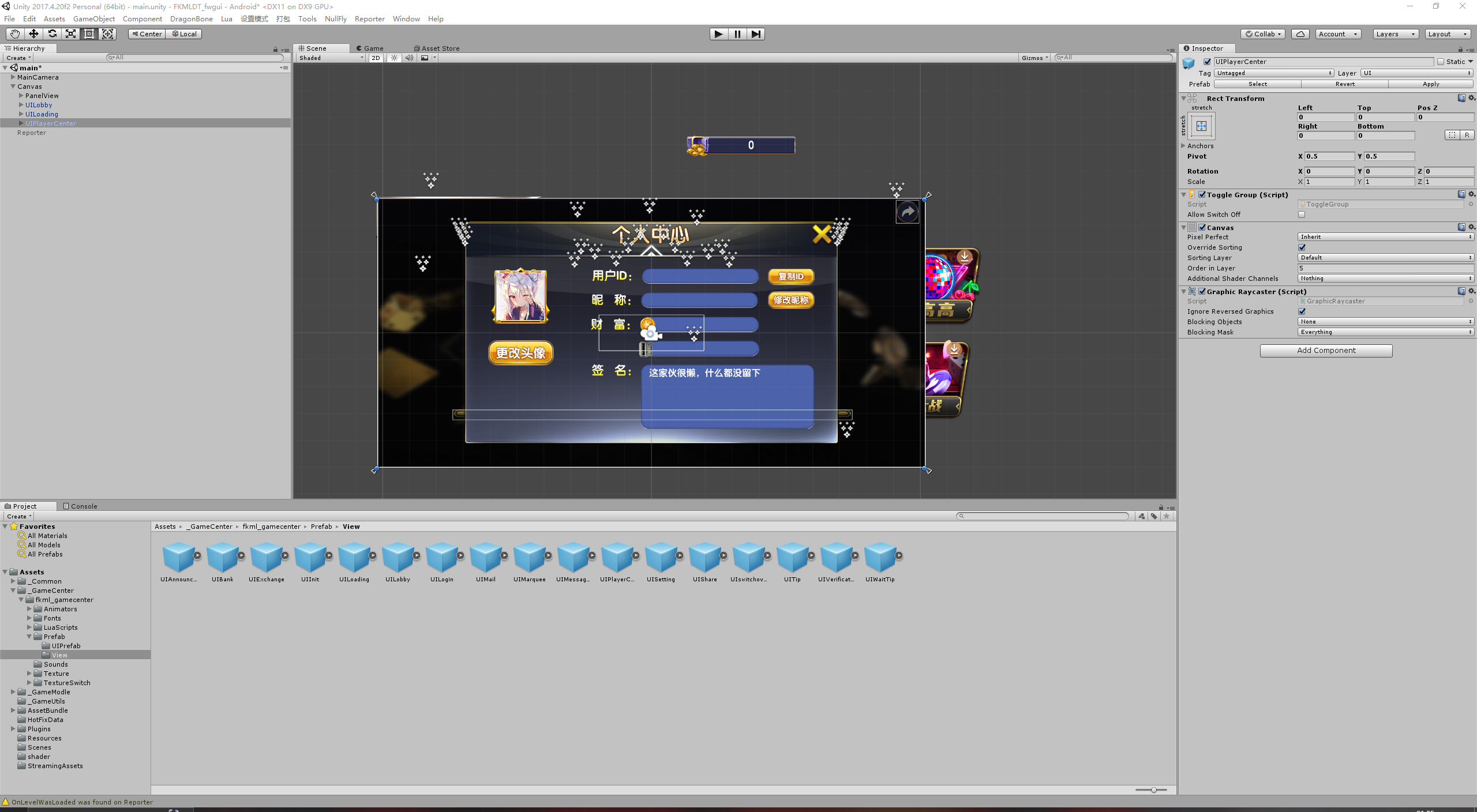Open the Sorting Layer dropdown
1477x812 pixels.
point(1385,258)
